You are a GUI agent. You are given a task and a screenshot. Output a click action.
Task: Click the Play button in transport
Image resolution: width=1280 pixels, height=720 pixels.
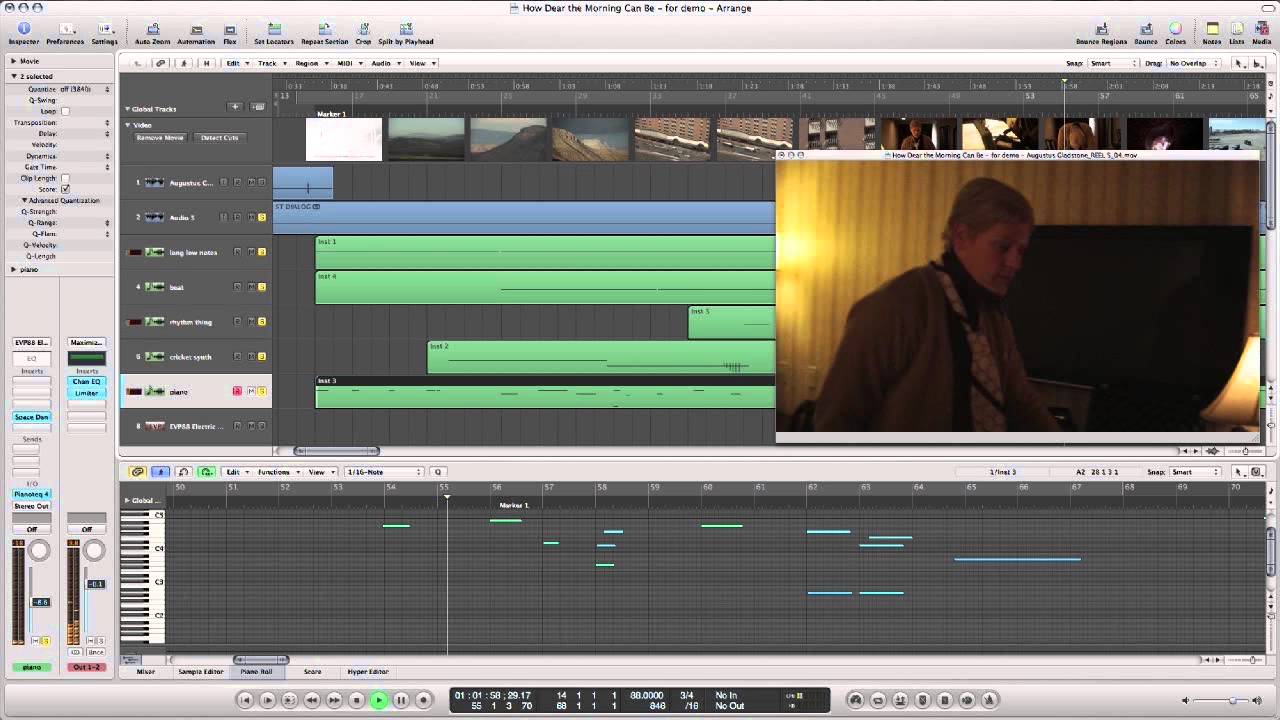[379, 700]
